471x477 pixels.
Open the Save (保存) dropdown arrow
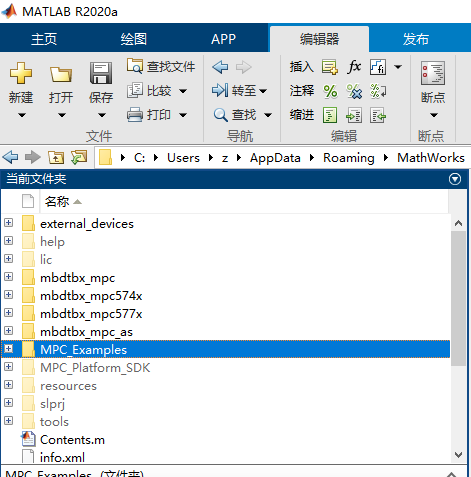[102, 115]
